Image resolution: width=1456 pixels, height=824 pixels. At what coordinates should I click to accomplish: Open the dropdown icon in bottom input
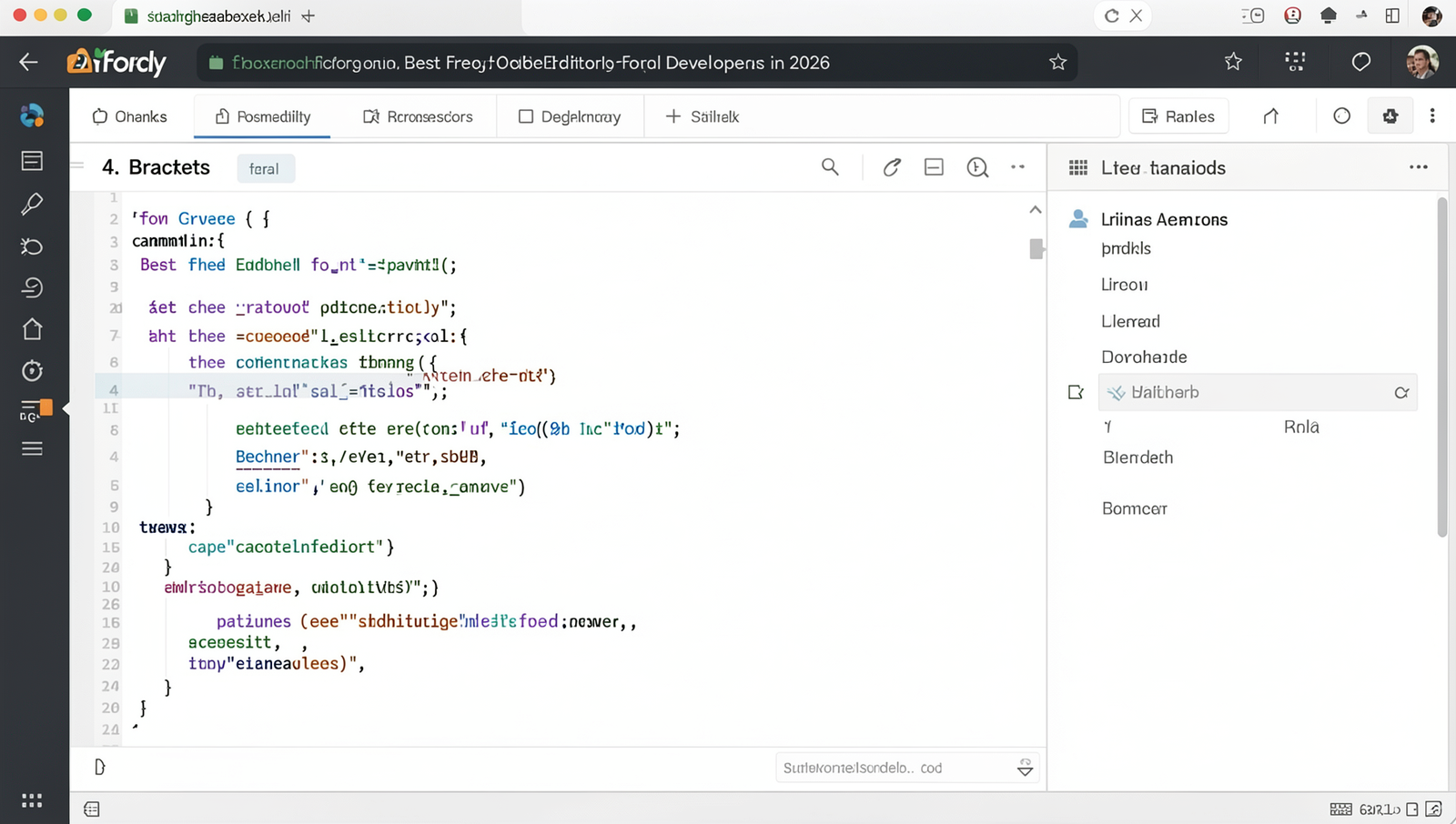(x=1025, y=768)
